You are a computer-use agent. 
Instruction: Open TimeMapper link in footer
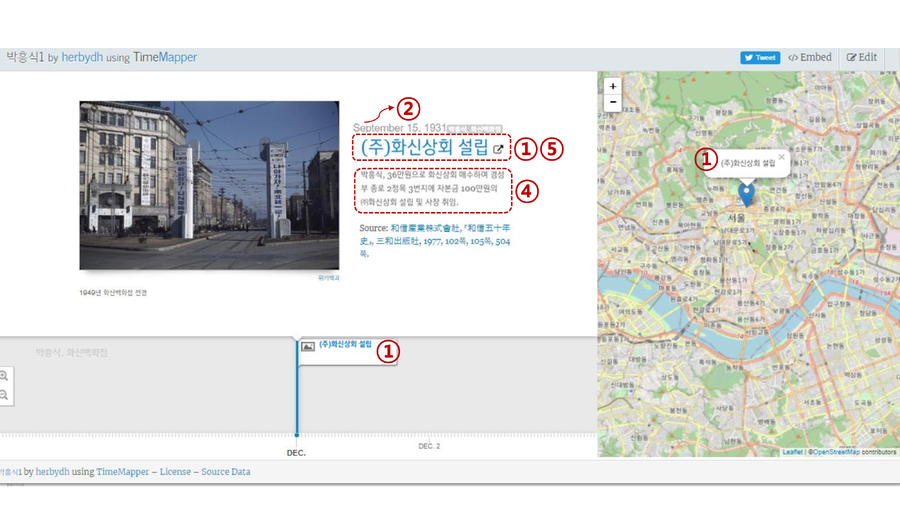(x=122, y=472)
